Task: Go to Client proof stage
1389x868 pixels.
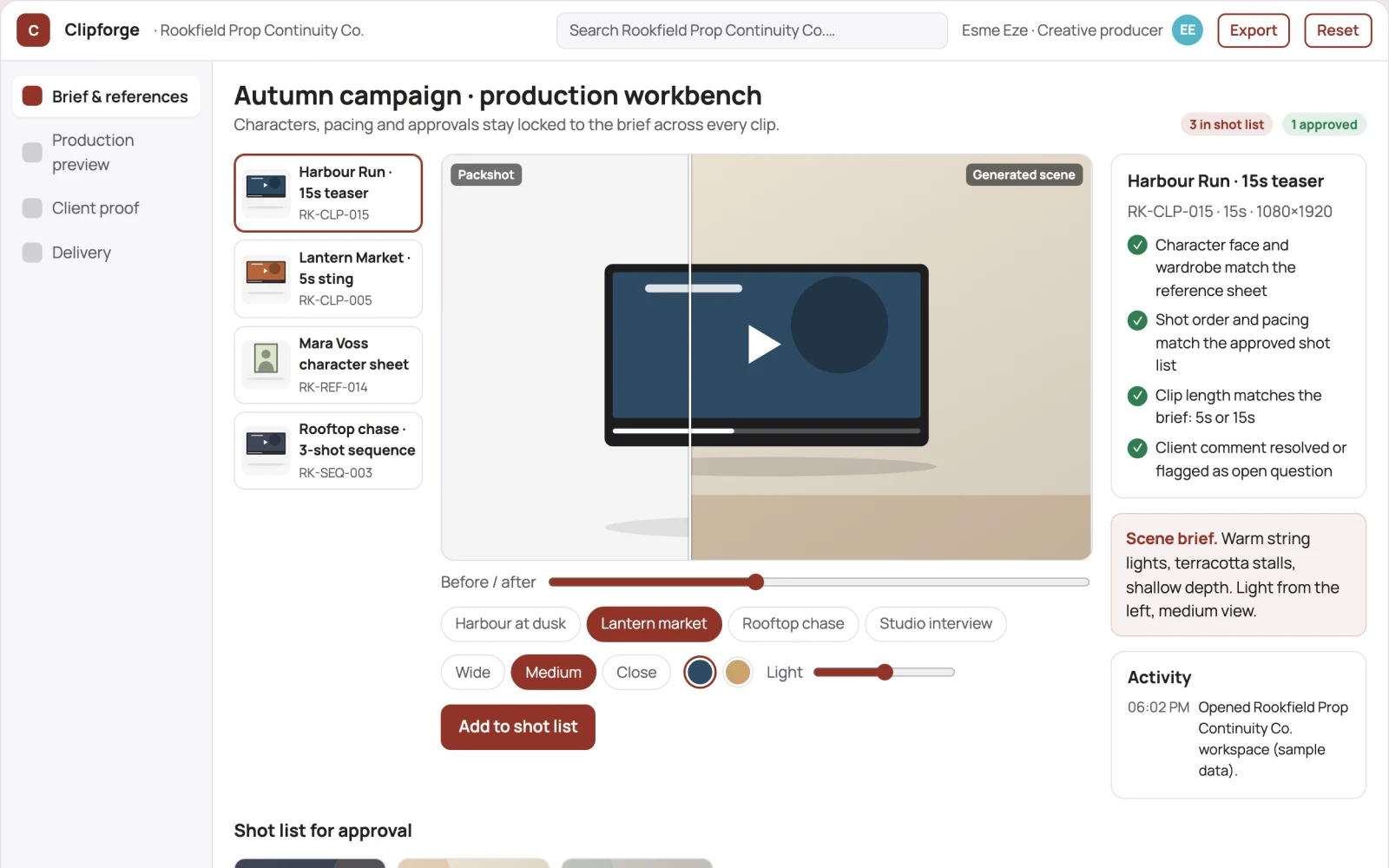Action: pyautogui.click(x=106, y=208)
